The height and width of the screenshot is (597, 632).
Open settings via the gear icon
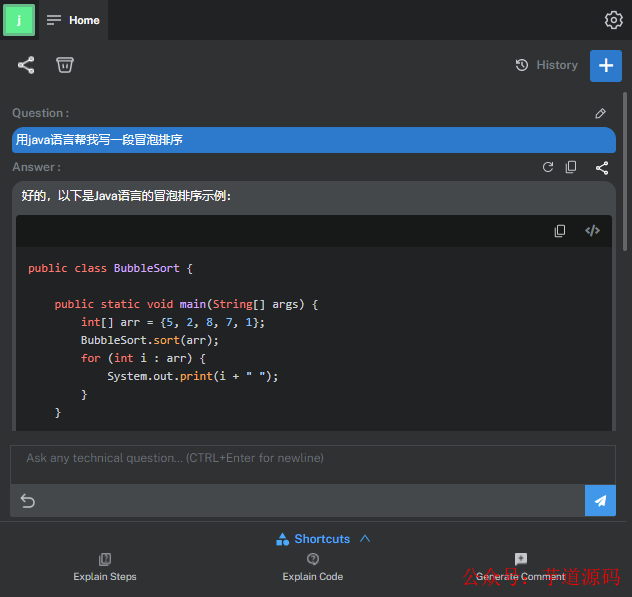[613, 20]
